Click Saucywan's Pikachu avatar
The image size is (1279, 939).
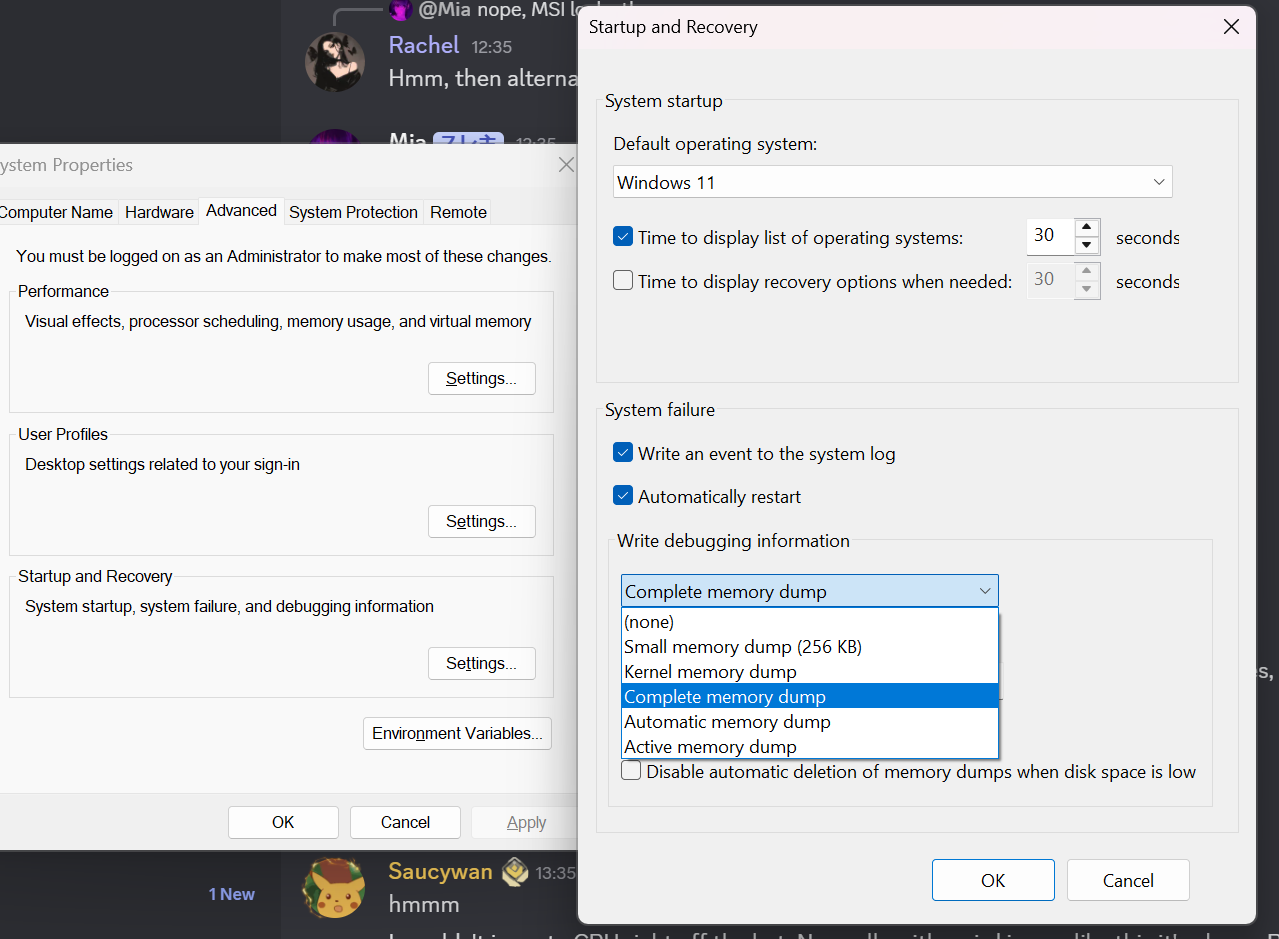click(x=334, y=888)
